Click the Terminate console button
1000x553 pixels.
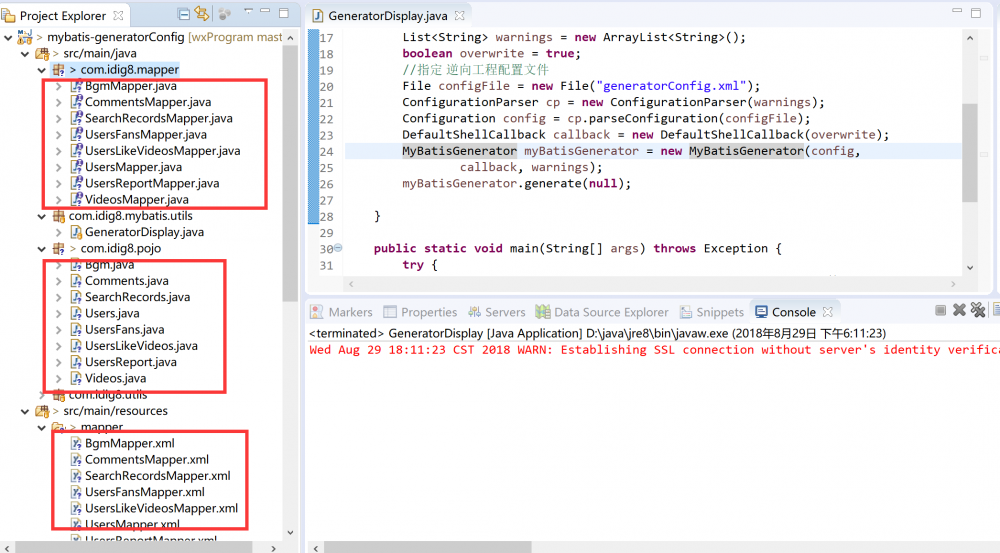[x=940, y=311]
